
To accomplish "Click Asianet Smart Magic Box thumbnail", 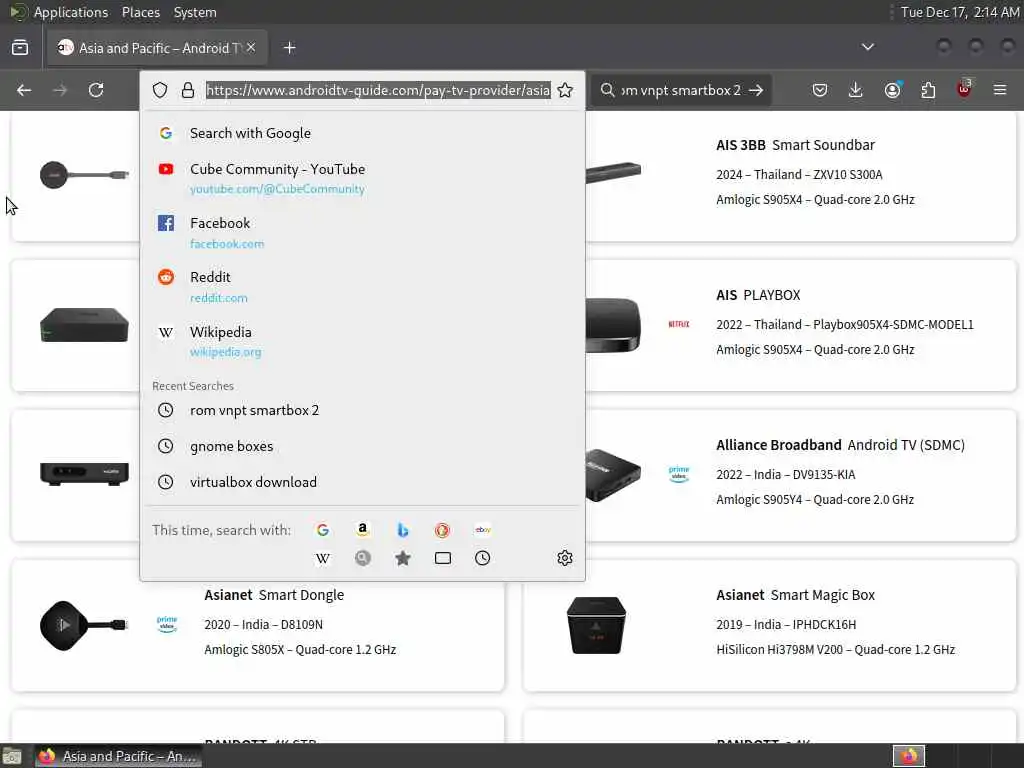I will [596, 625].
